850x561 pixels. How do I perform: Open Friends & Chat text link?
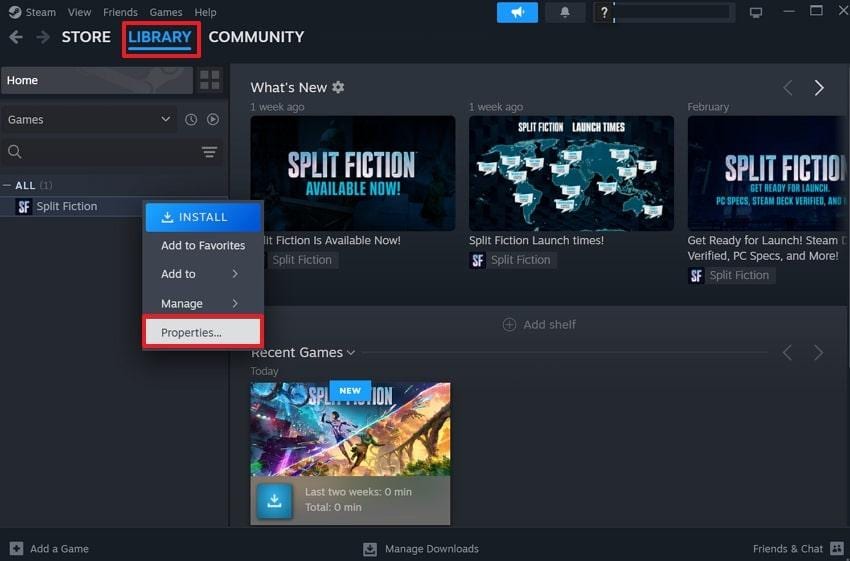coord(788,549)
